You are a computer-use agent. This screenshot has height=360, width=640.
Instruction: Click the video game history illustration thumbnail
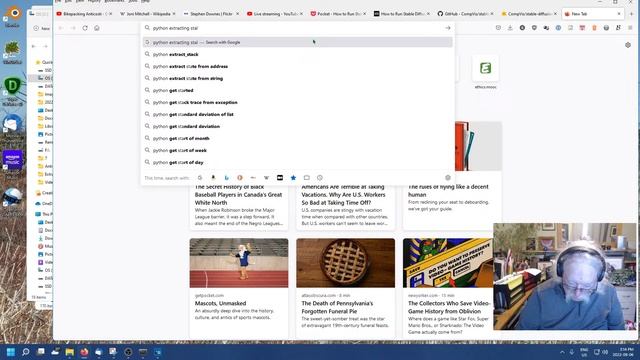point(448,263)
